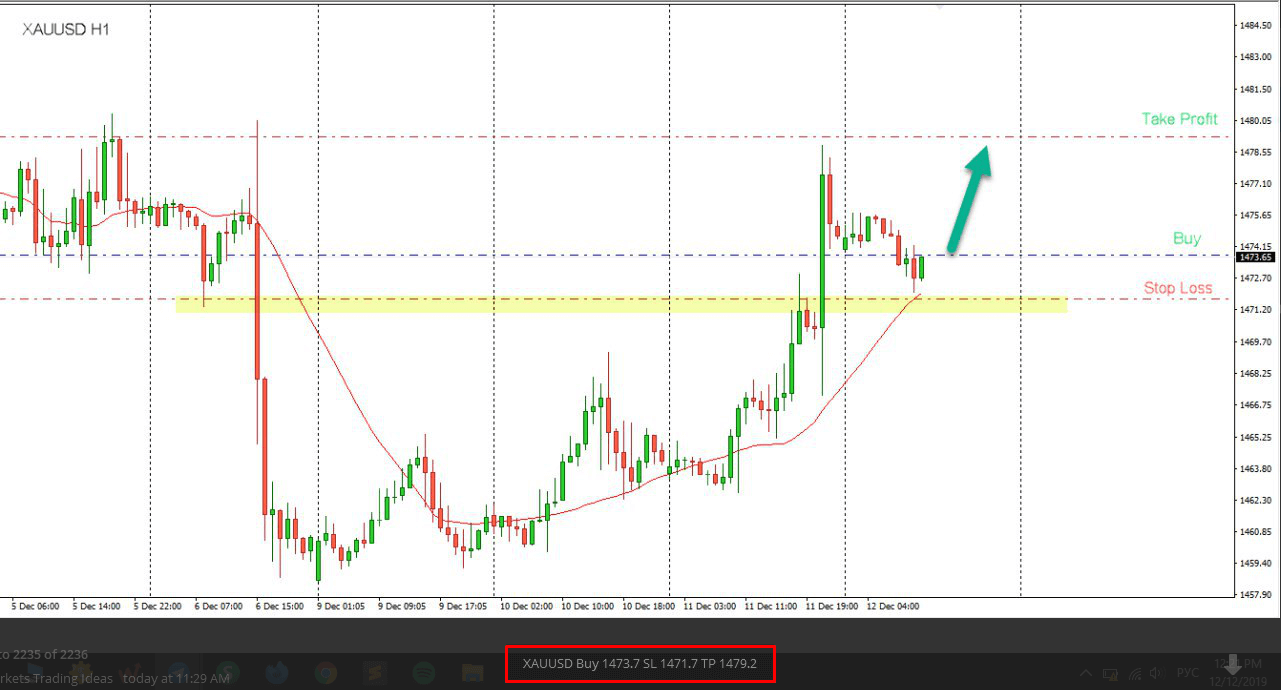Click the XAUUSD H1 chart title
Screen dimensions: 1281x690
point(66,30)
